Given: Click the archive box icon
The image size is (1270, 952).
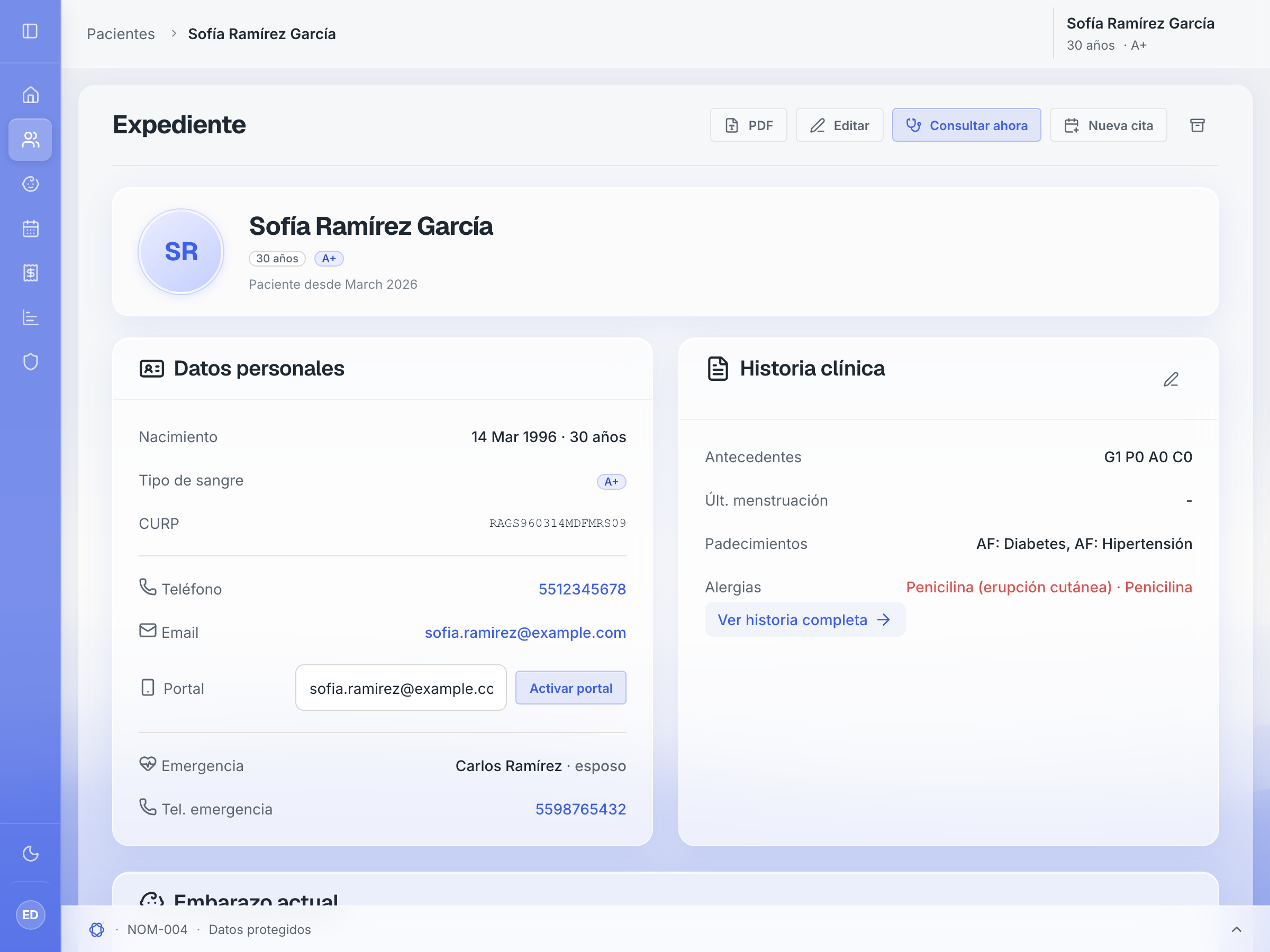Looking at the screenshot, I should click(x=1197, y=125).
